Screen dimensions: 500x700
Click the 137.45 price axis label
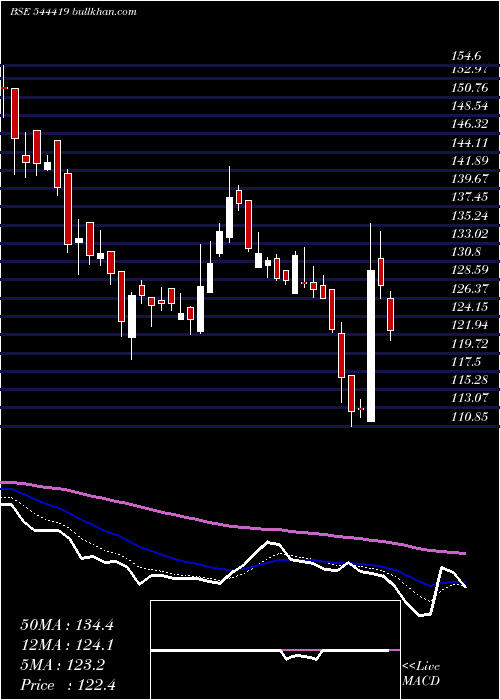point(470,197)
